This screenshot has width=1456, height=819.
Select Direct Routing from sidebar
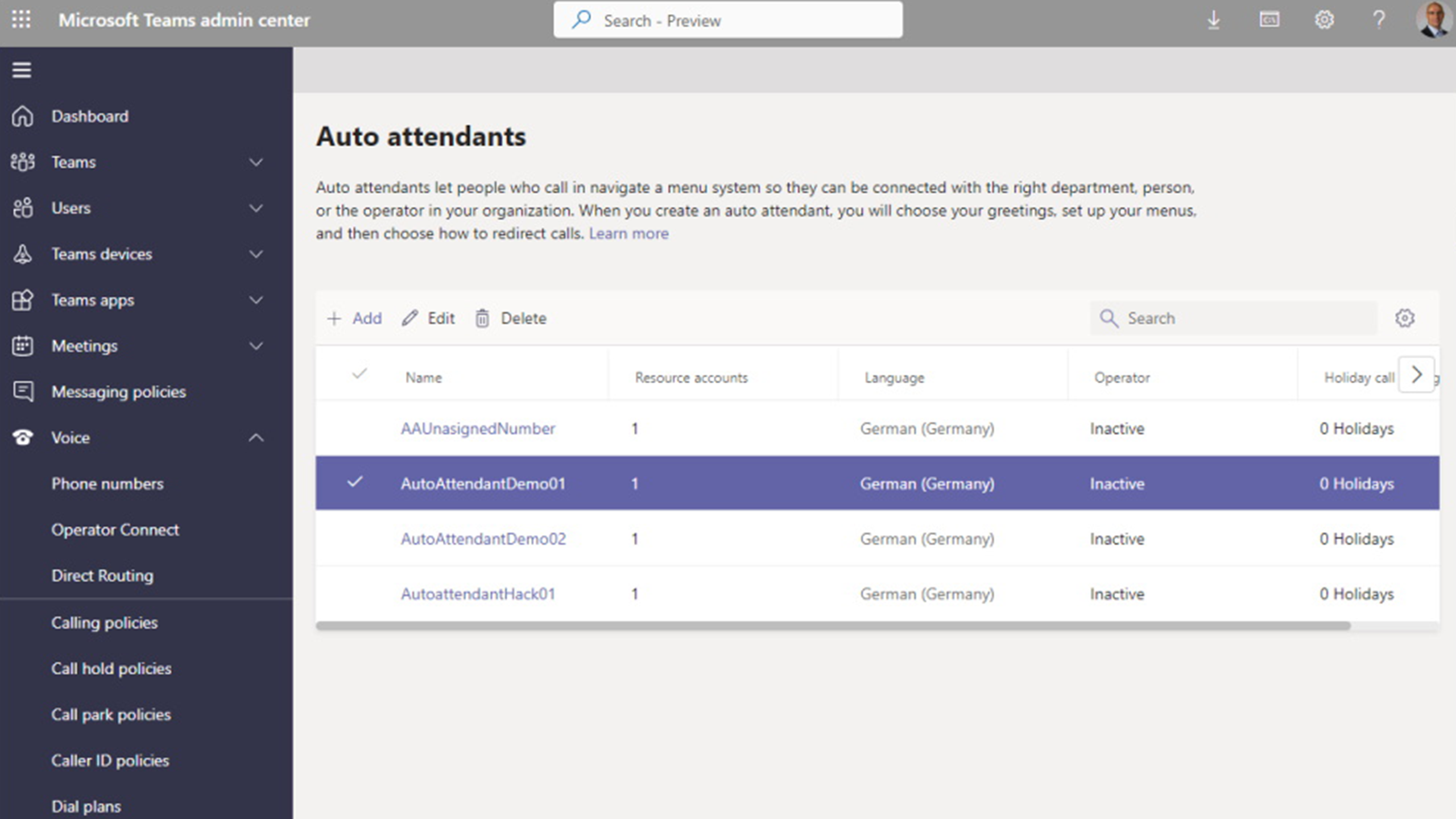[104, 576]
